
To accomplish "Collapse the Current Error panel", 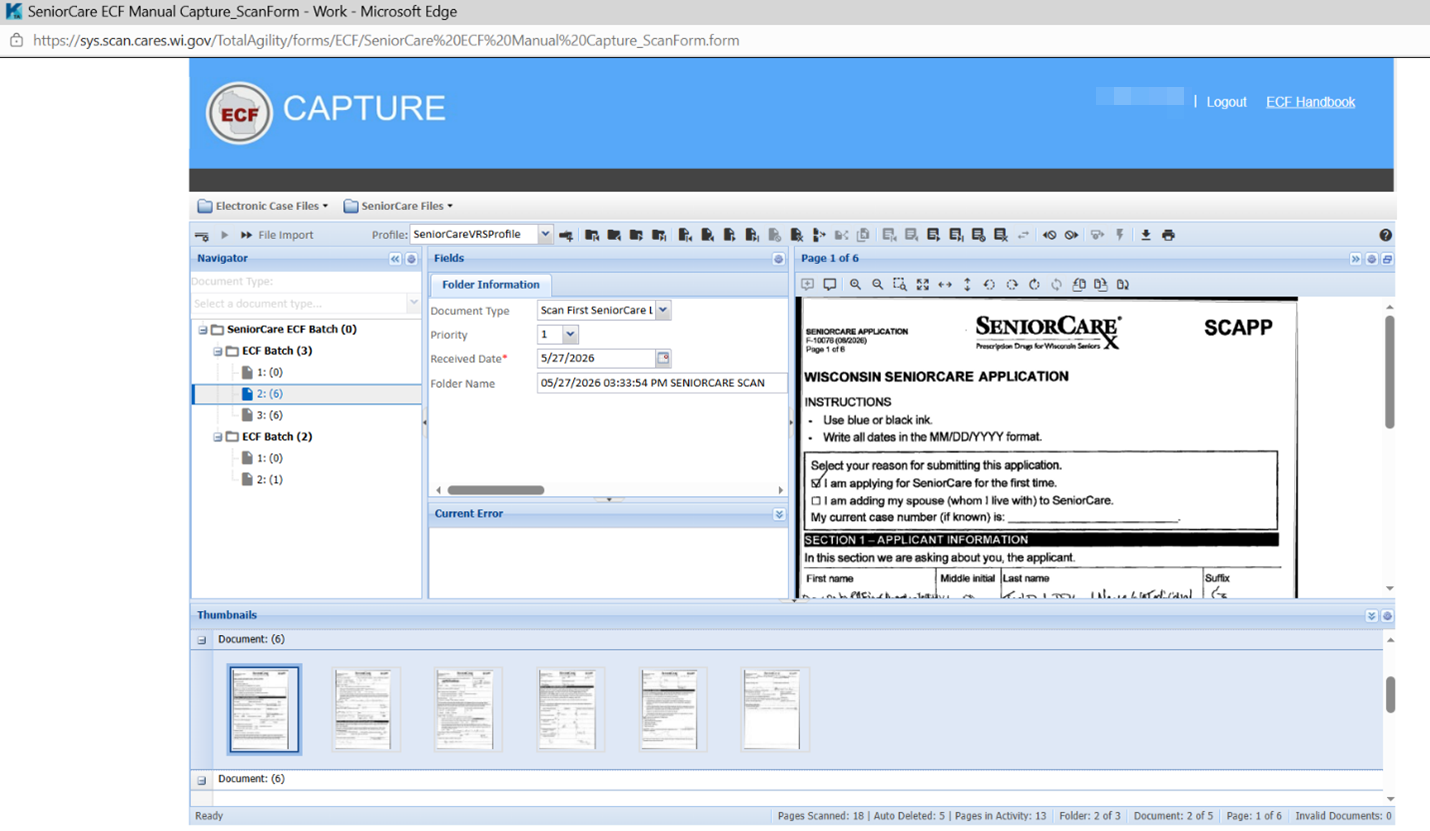I will [x=779, y=514].
